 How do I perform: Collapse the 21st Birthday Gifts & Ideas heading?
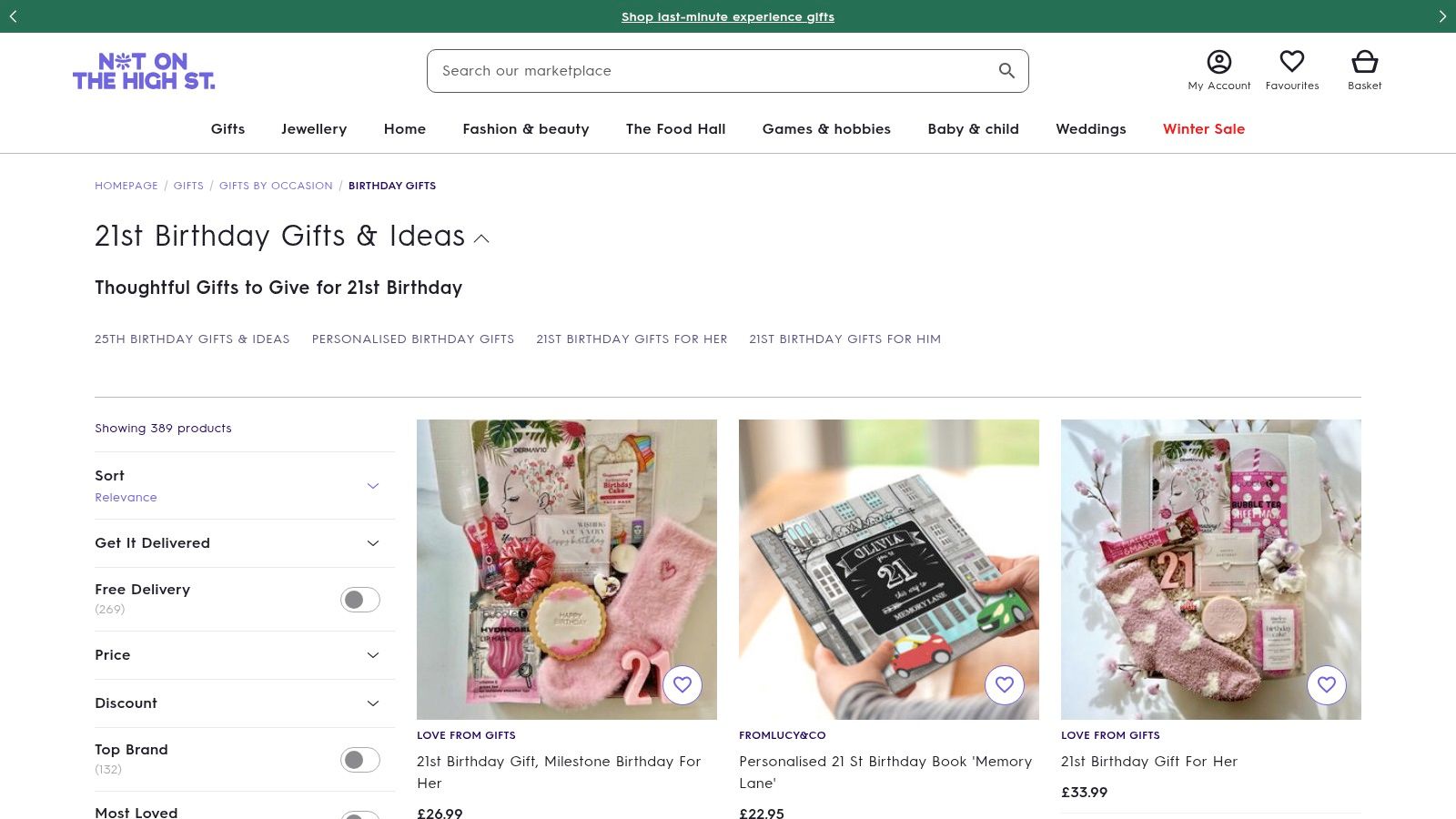(x=482, y=238)
